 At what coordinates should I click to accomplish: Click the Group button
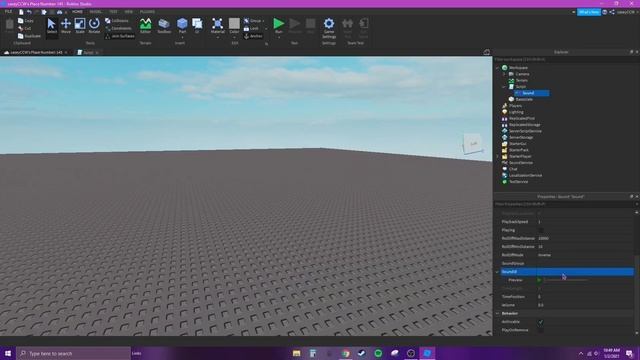click(253, 20)
